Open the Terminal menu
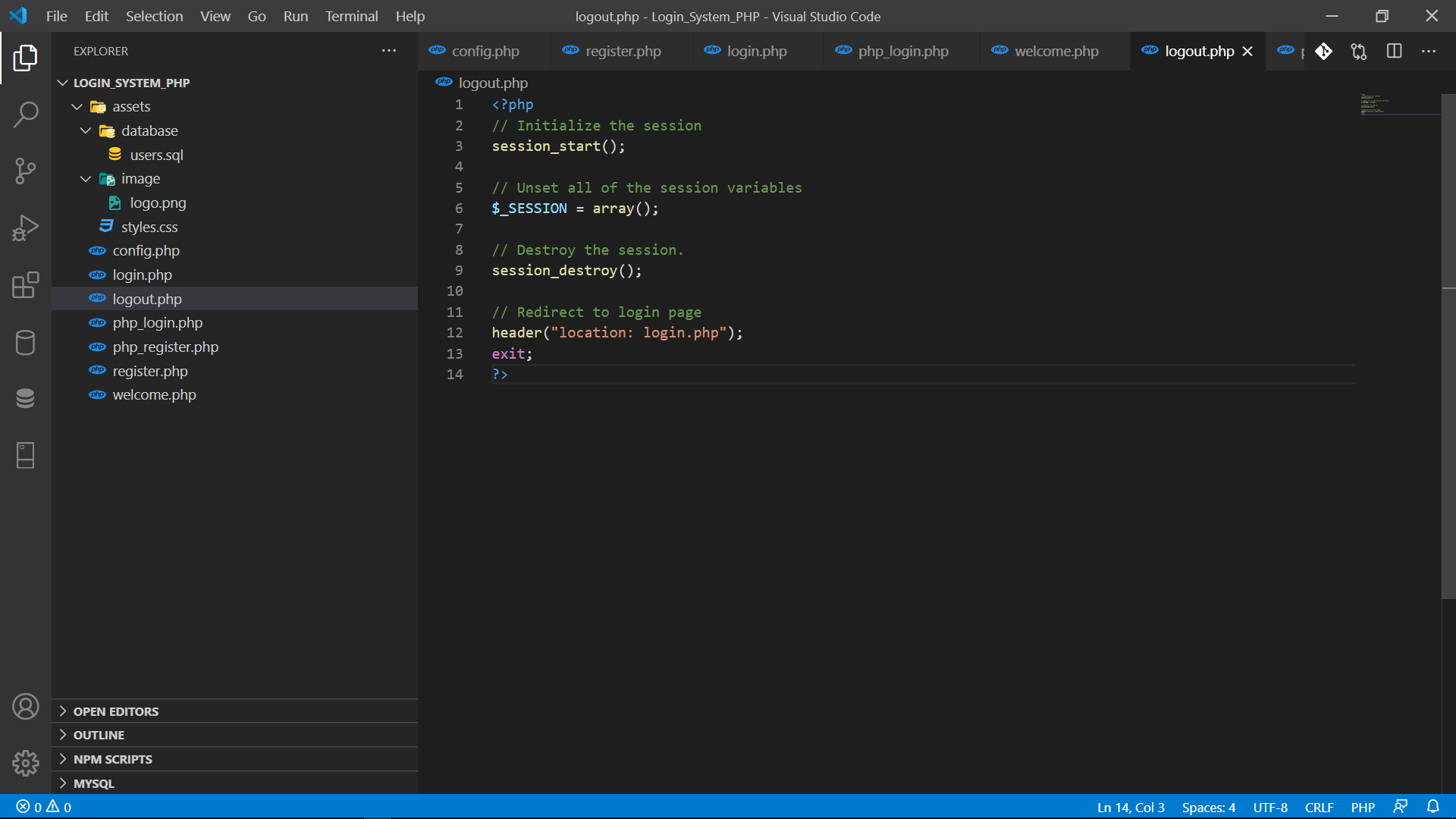1456x819 pixels. point(351,16)
